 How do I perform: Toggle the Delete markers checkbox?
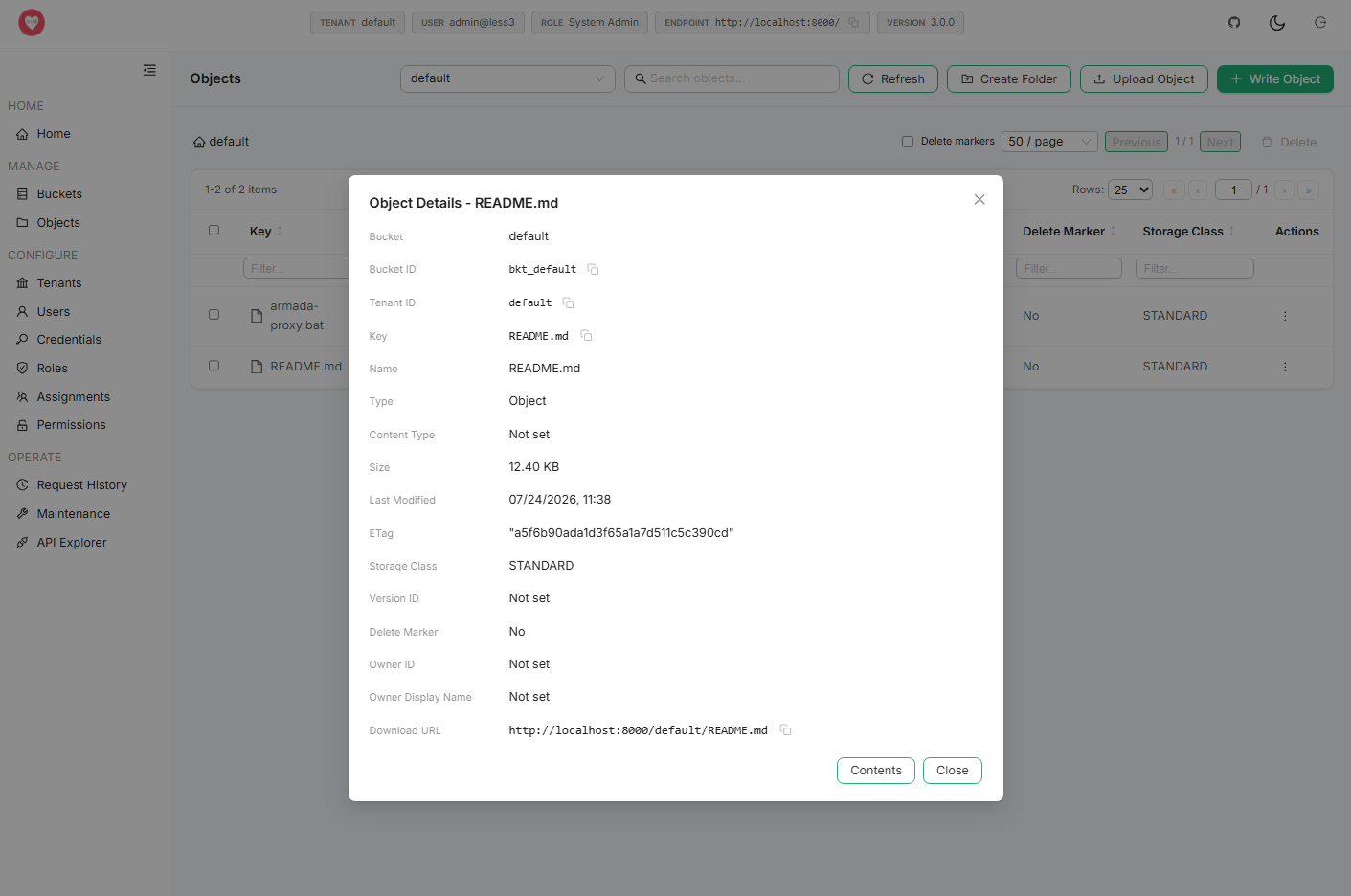click(908, 142)
